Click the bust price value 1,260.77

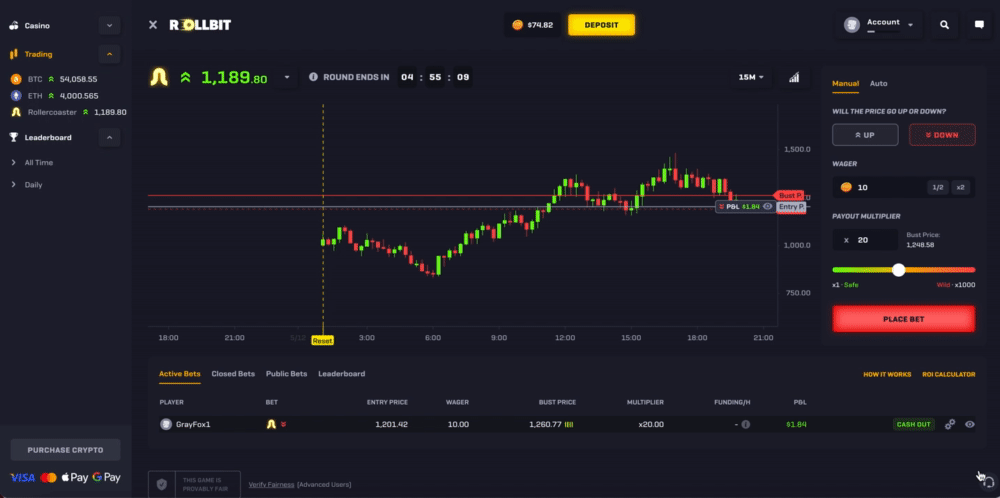(x=545, y=424)
